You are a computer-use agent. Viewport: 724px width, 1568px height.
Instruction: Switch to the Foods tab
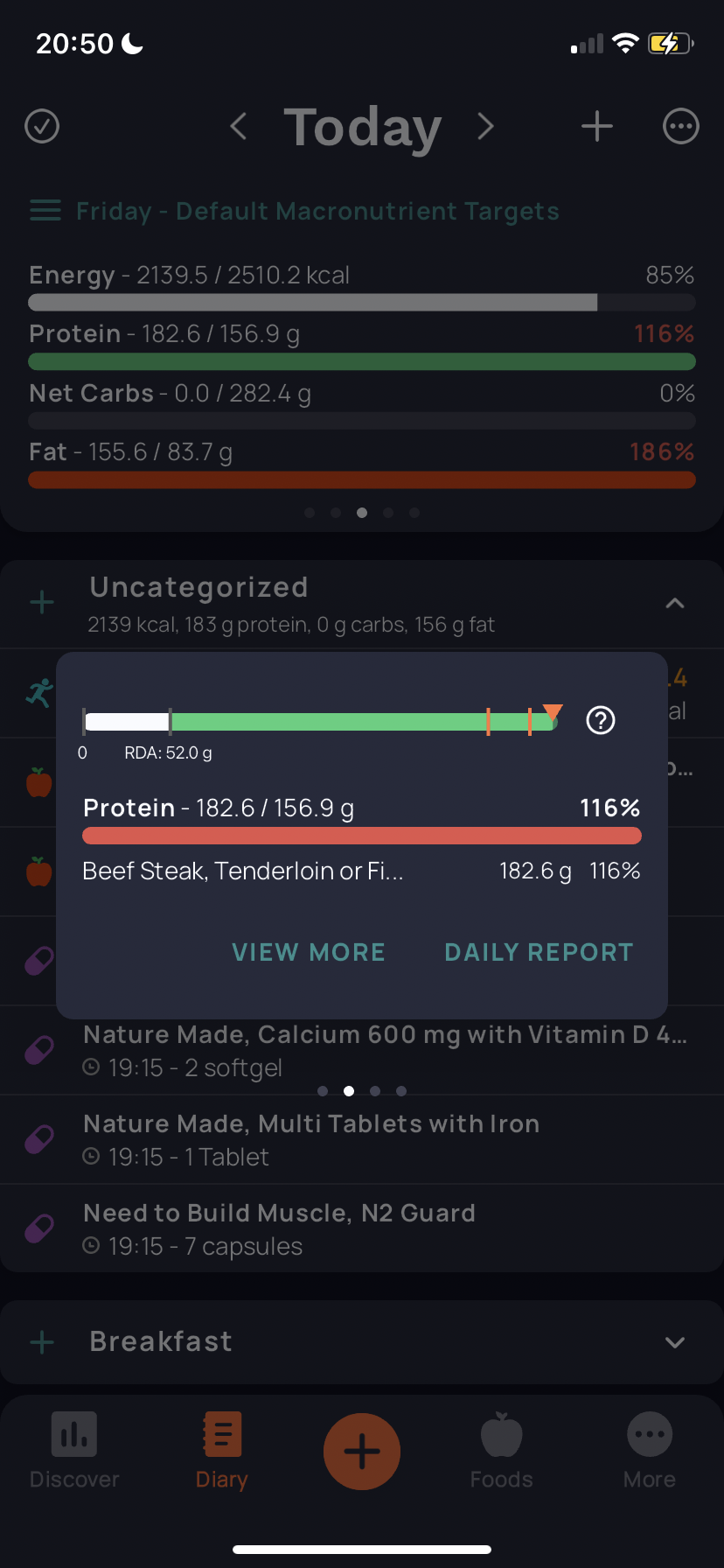(502, 1451)
